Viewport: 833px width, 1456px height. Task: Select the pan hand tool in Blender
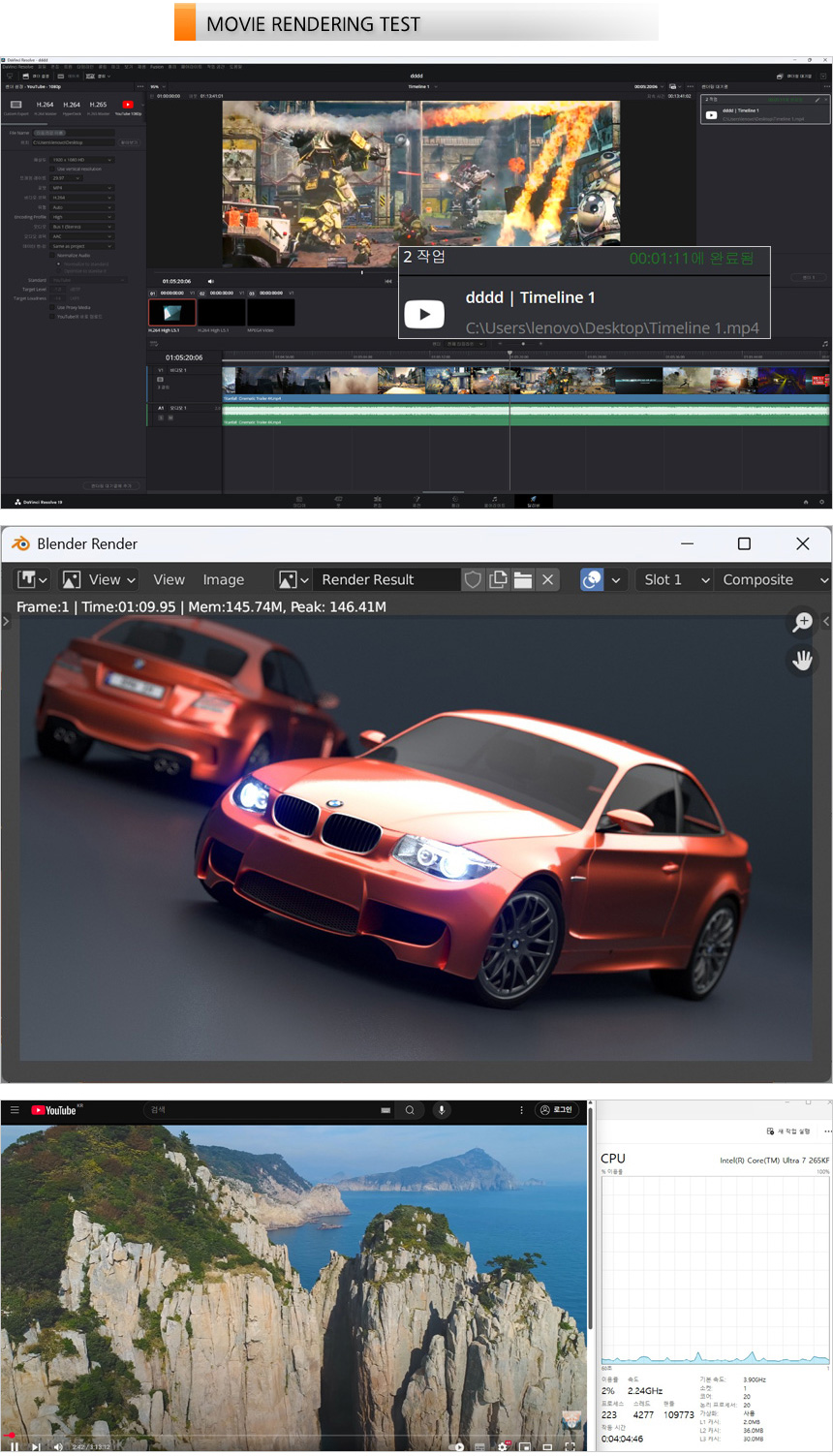(802, 661)
